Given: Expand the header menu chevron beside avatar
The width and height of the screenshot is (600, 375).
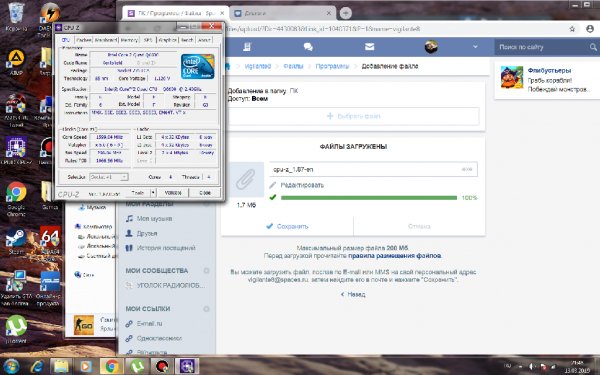Looking at the screenshot, I should [x=475, y=47].
